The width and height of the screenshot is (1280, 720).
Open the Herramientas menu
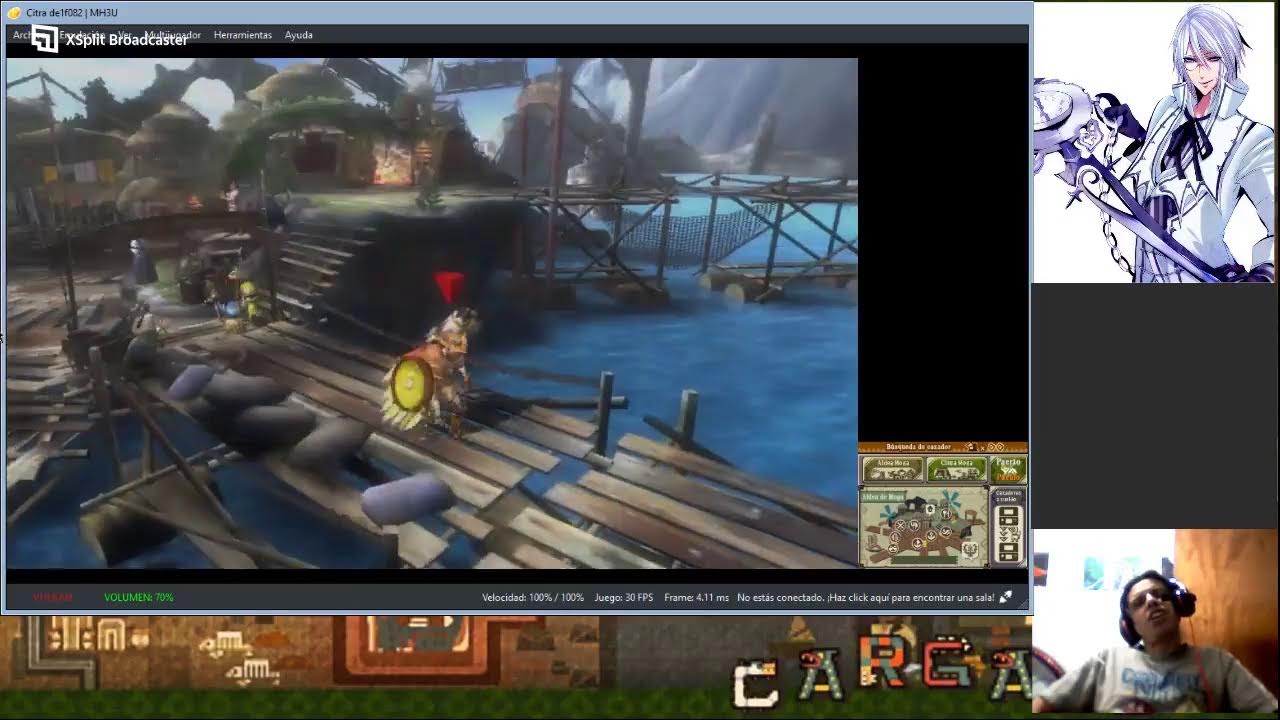pos(242,35)
